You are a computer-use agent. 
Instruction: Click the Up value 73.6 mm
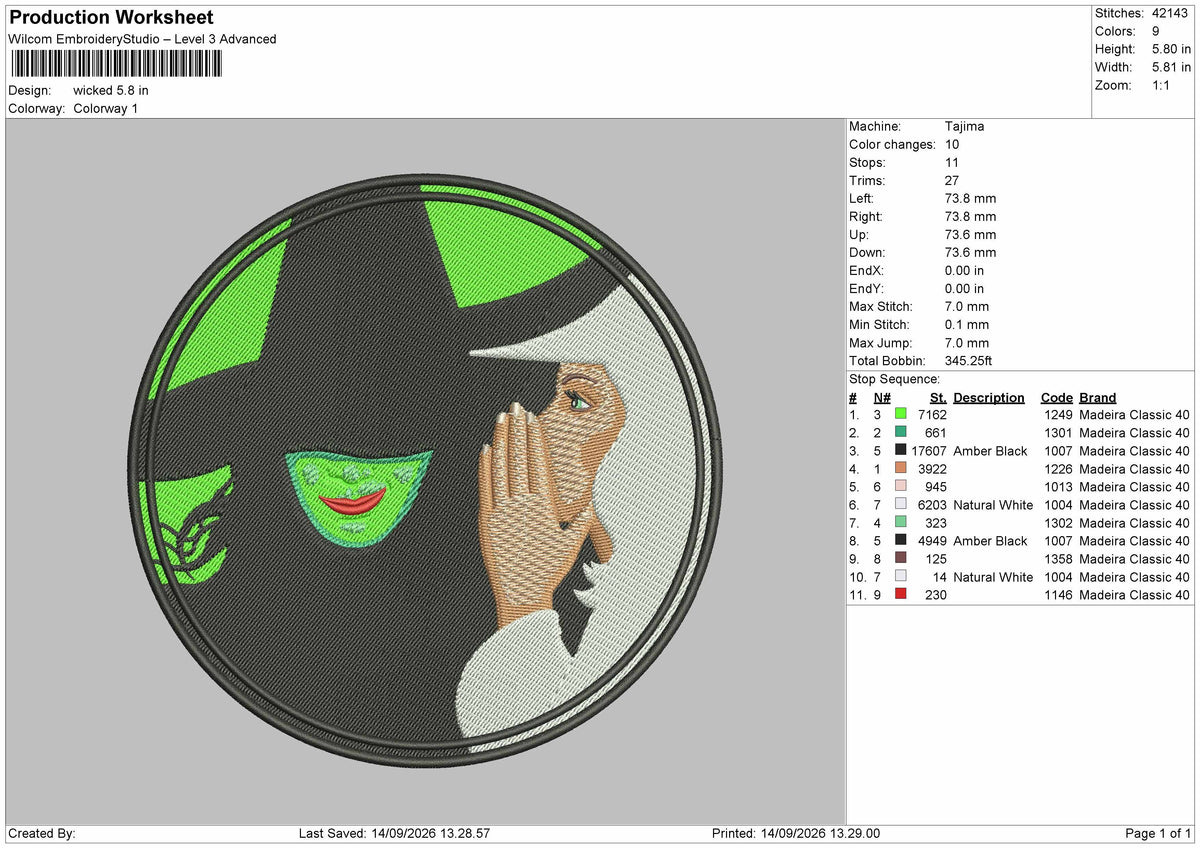tap(970, 234)
